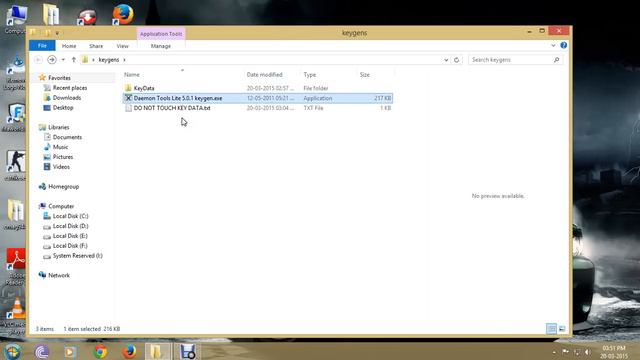
Task: Open Local Disk (E:)
Action: [x=70, y=236]
